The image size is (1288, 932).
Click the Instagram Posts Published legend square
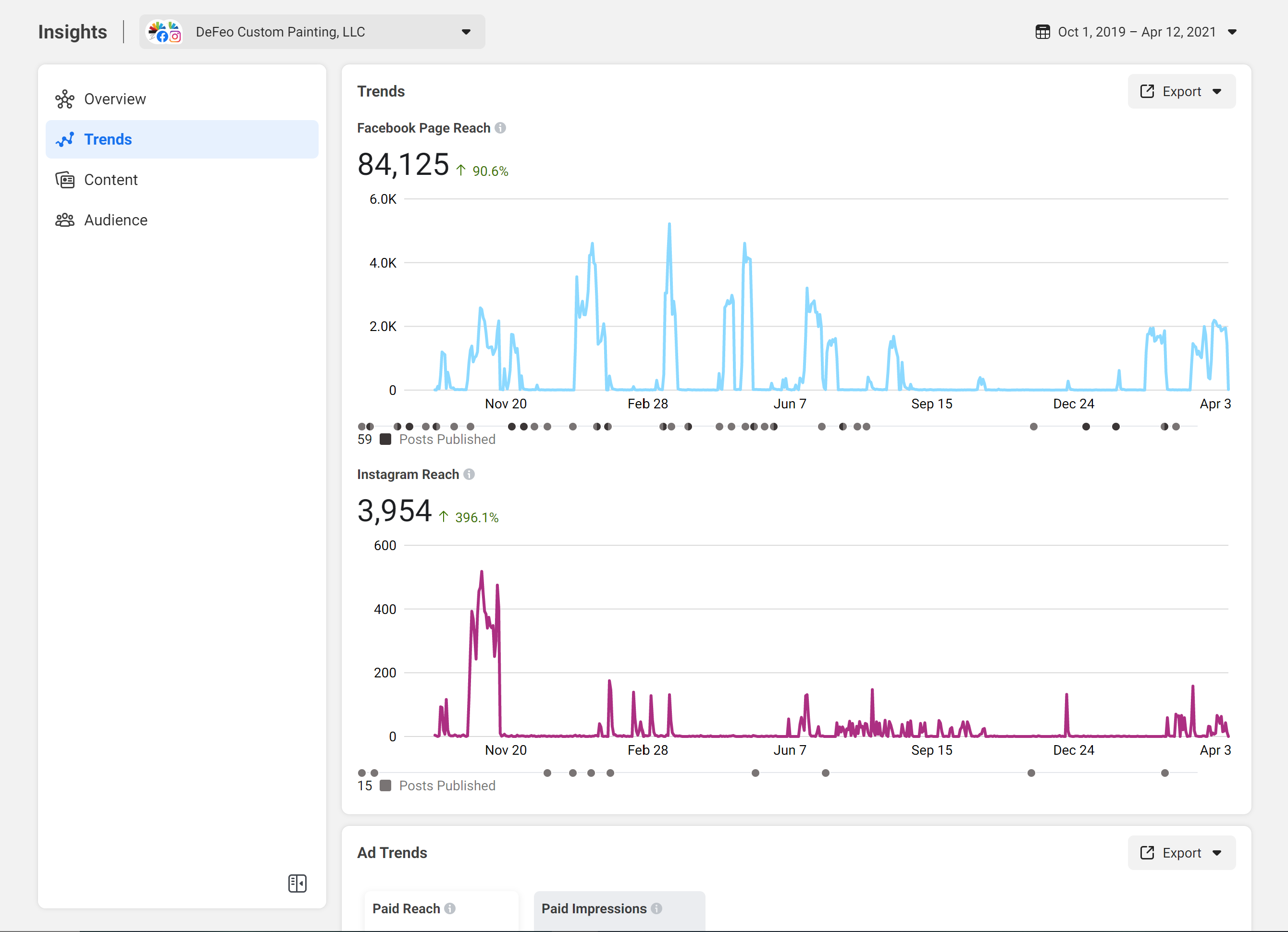[x=385, y=785]
